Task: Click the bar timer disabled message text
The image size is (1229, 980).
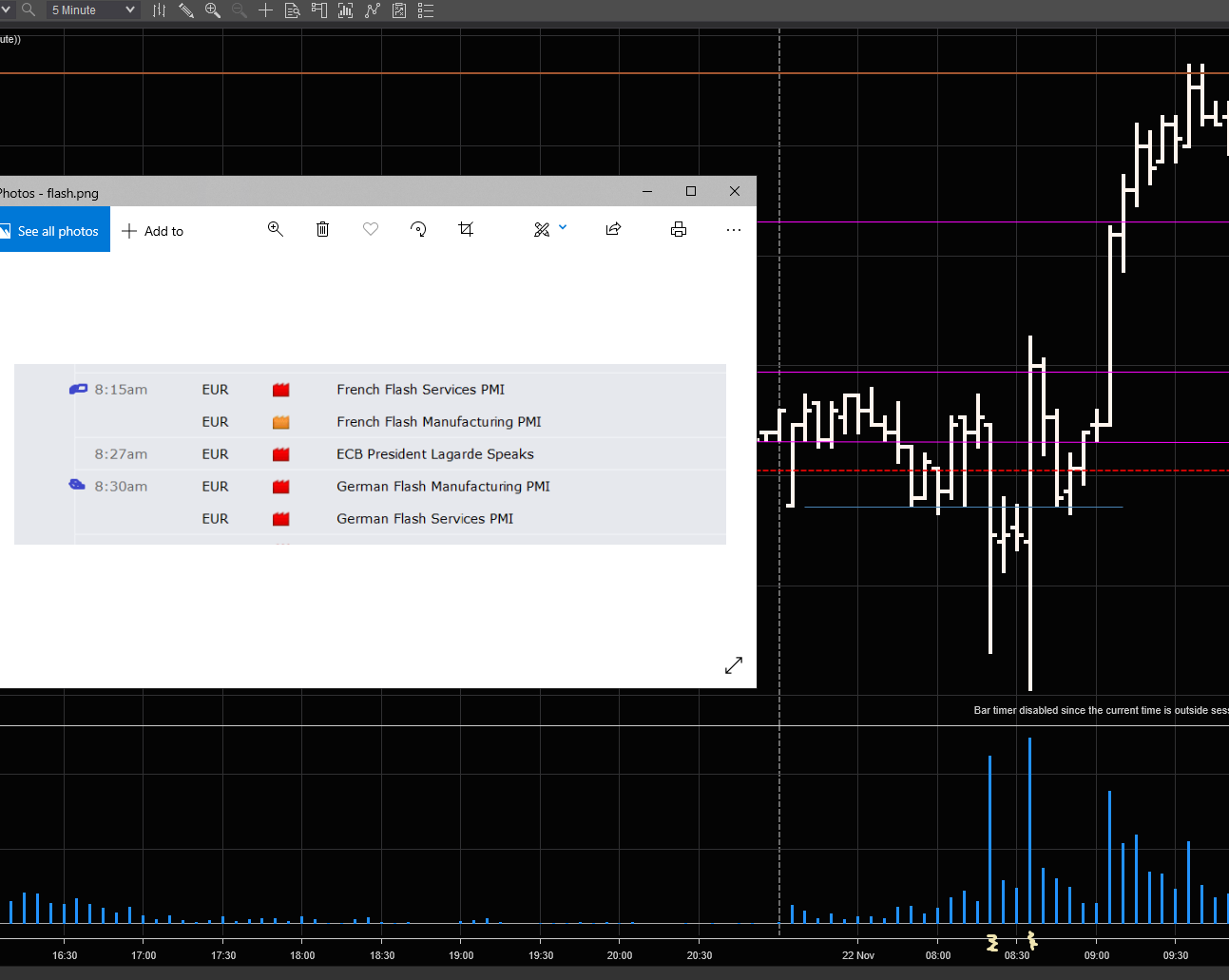Action: [1101, 710]
